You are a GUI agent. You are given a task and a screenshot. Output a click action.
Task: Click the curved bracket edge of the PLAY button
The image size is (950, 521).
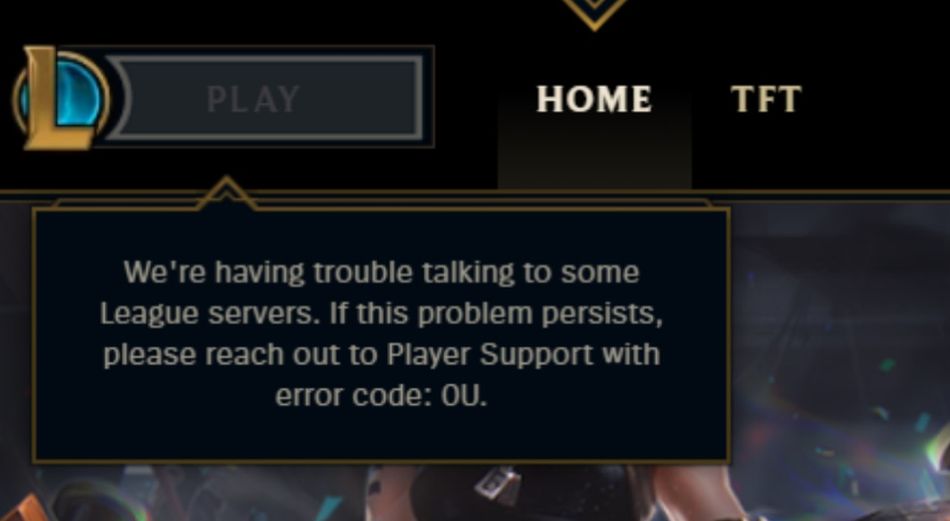(x=118, y=97)
